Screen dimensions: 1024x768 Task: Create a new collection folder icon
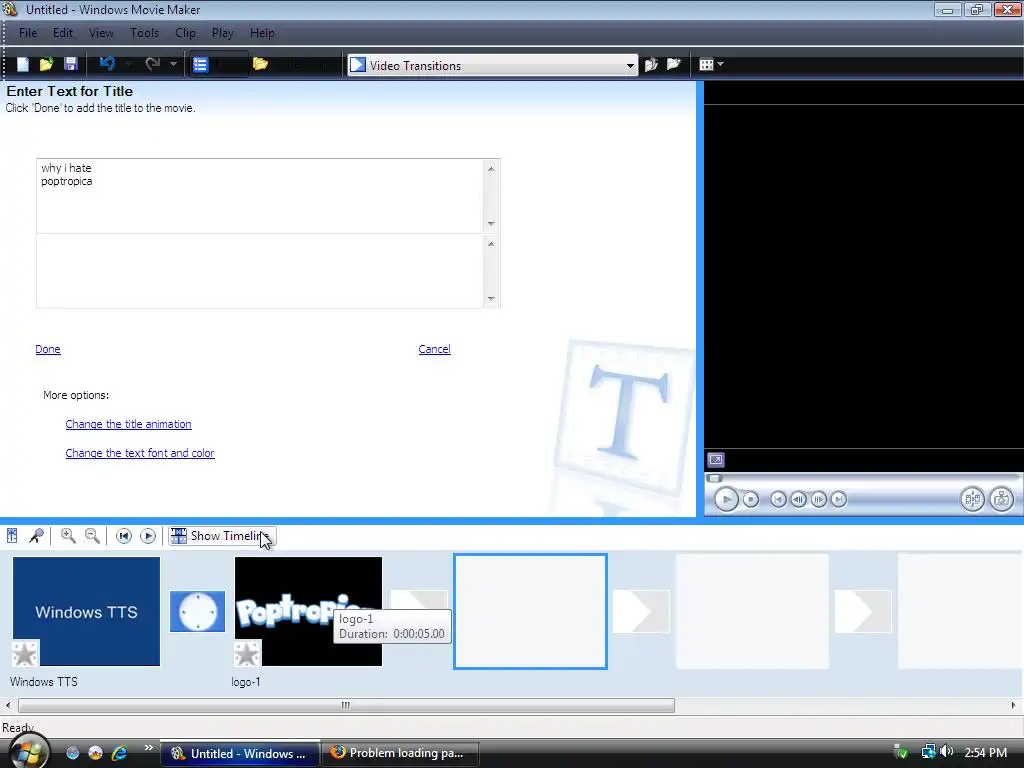[673, 64]
